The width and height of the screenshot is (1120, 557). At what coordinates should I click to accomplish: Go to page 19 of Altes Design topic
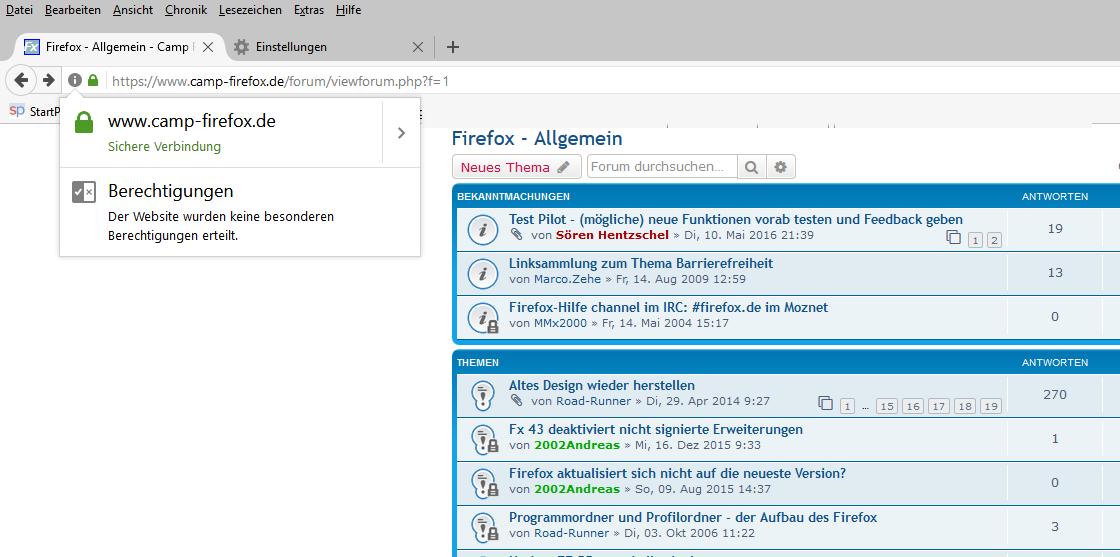tap(991, 406)
